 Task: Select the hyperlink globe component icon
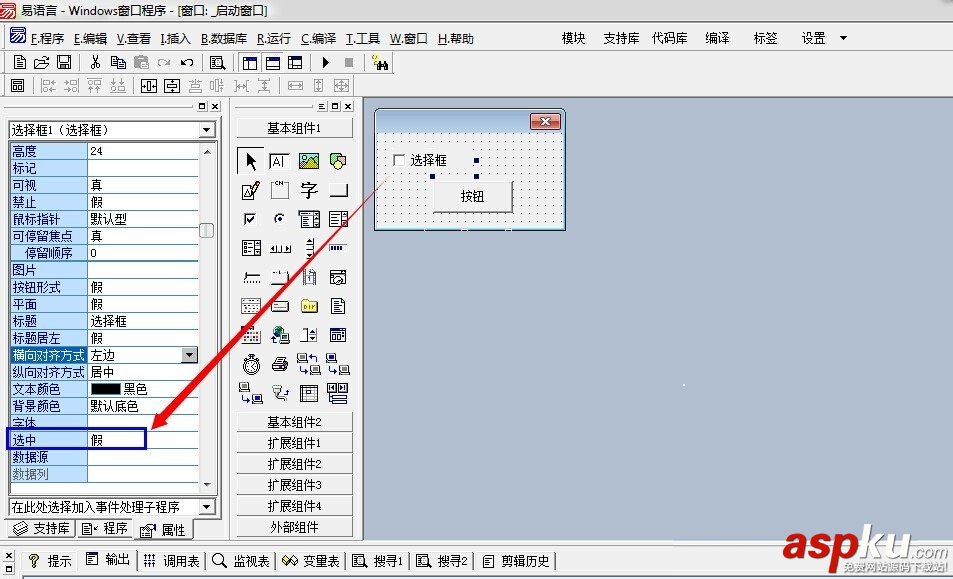tap(280, 335)
